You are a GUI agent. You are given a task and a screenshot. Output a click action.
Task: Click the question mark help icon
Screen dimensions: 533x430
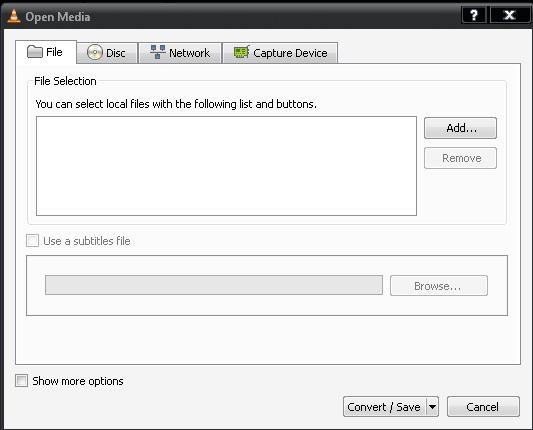point(474,15)
